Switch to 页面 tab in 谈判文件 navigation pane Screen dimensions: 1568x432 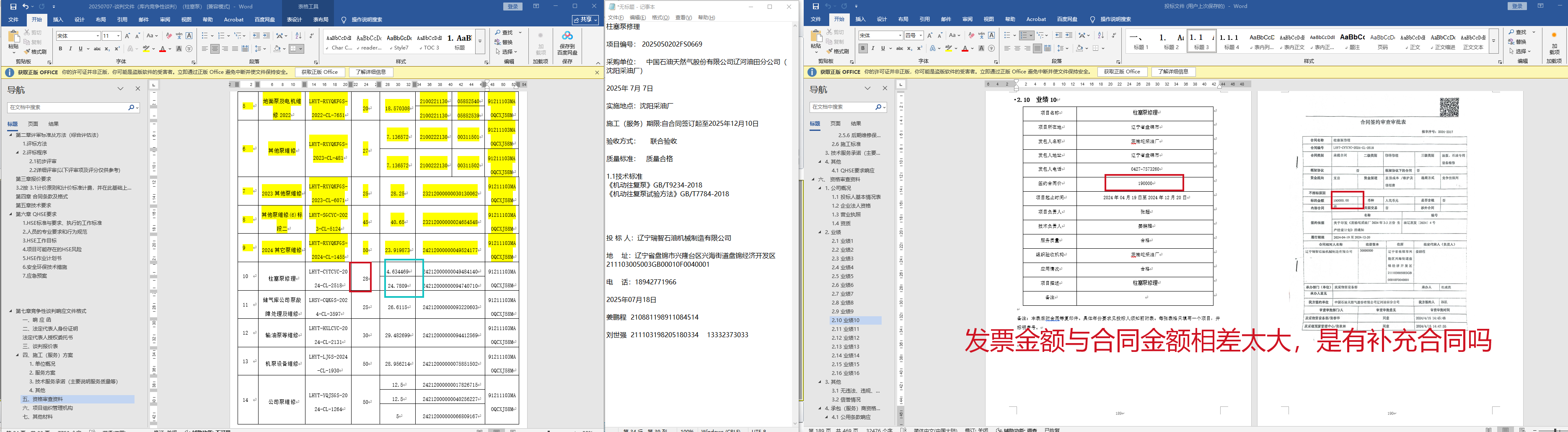pos(33,124)
